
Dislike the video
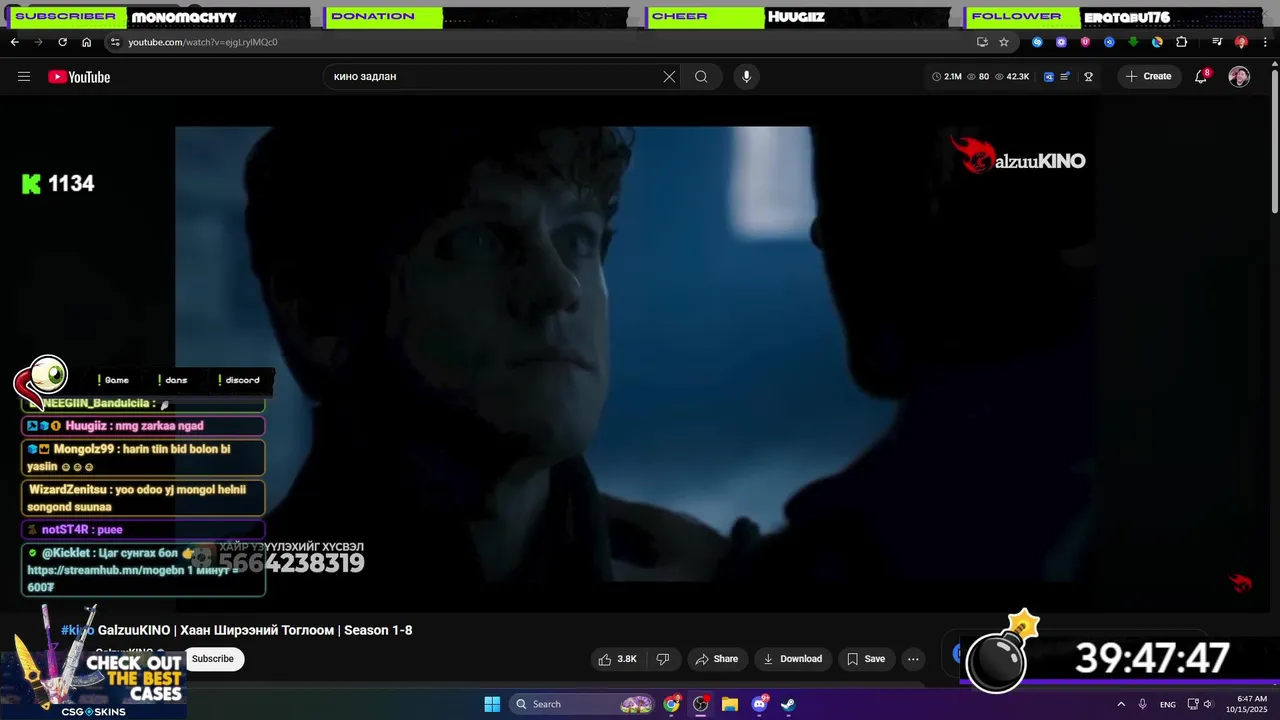point(662,659)
